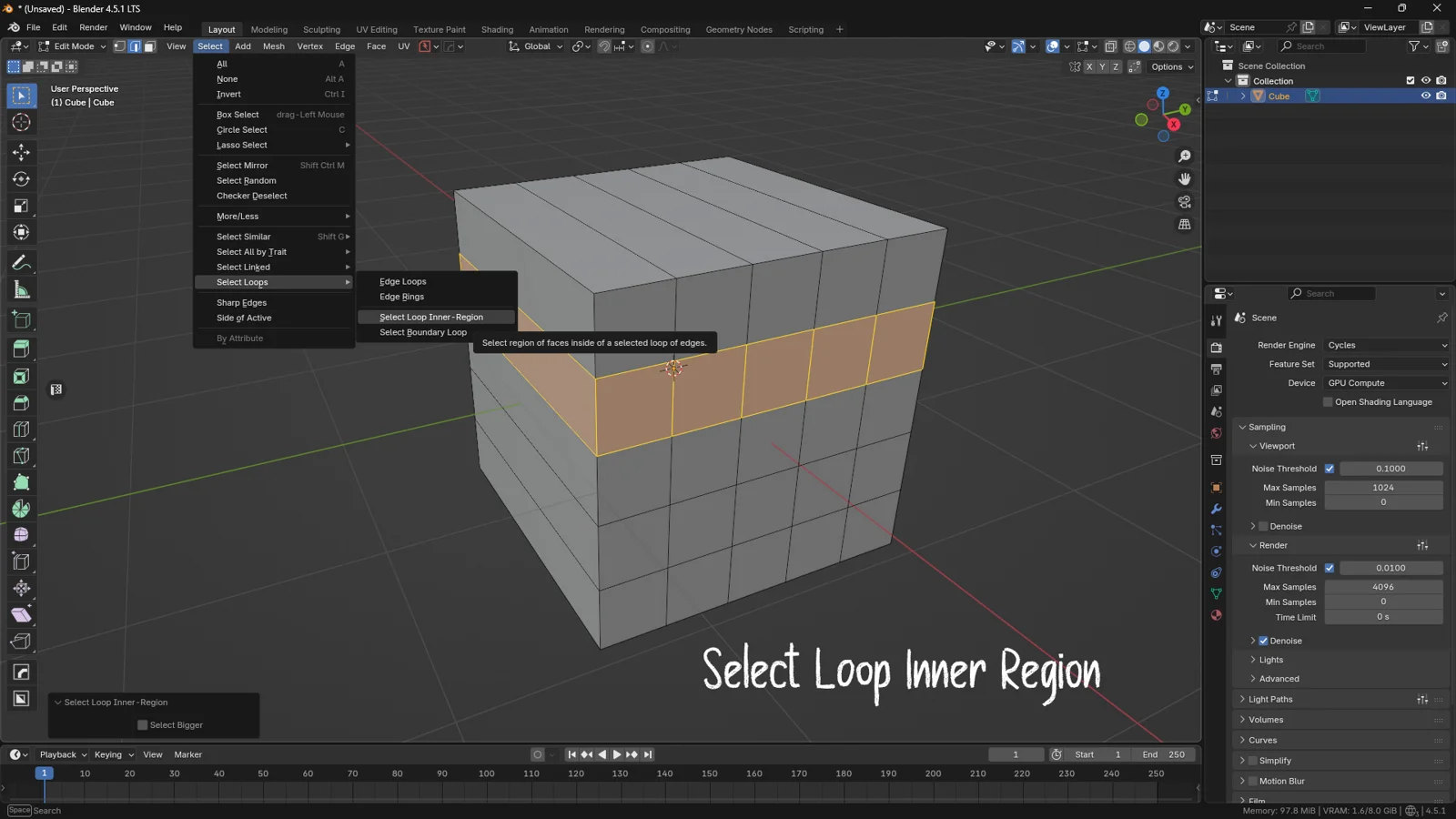This screenshot has height=819, width=1456.
Task: Toggle Render Noise Threshold checkbox
Action: click(1330, 568)
